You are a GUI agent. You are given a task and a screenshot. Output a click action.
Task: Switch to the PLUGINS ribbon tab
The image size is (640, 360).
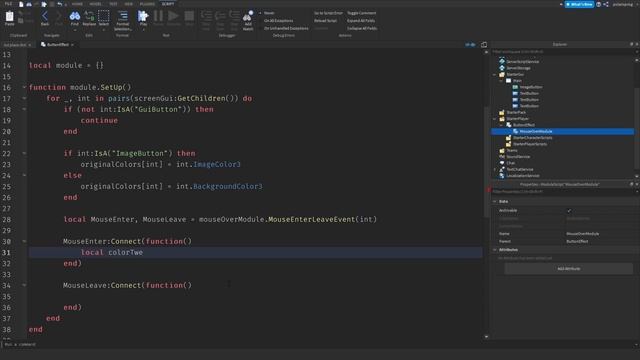147,4
